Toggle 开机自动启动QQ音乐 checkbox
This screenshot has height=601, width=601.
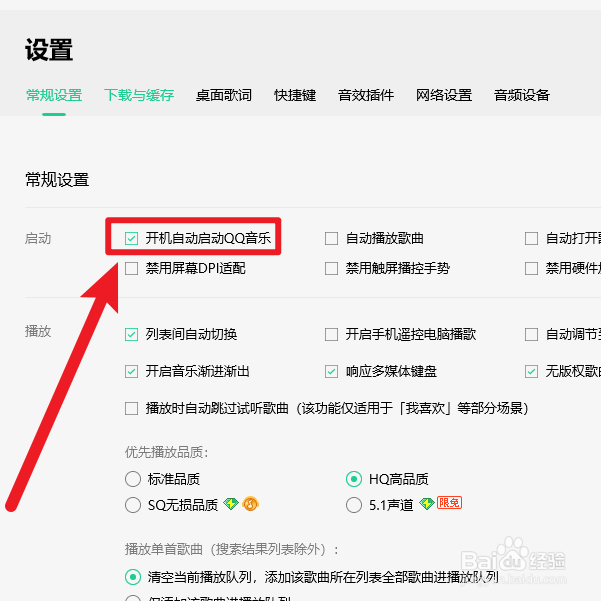(x=131, y=238)
